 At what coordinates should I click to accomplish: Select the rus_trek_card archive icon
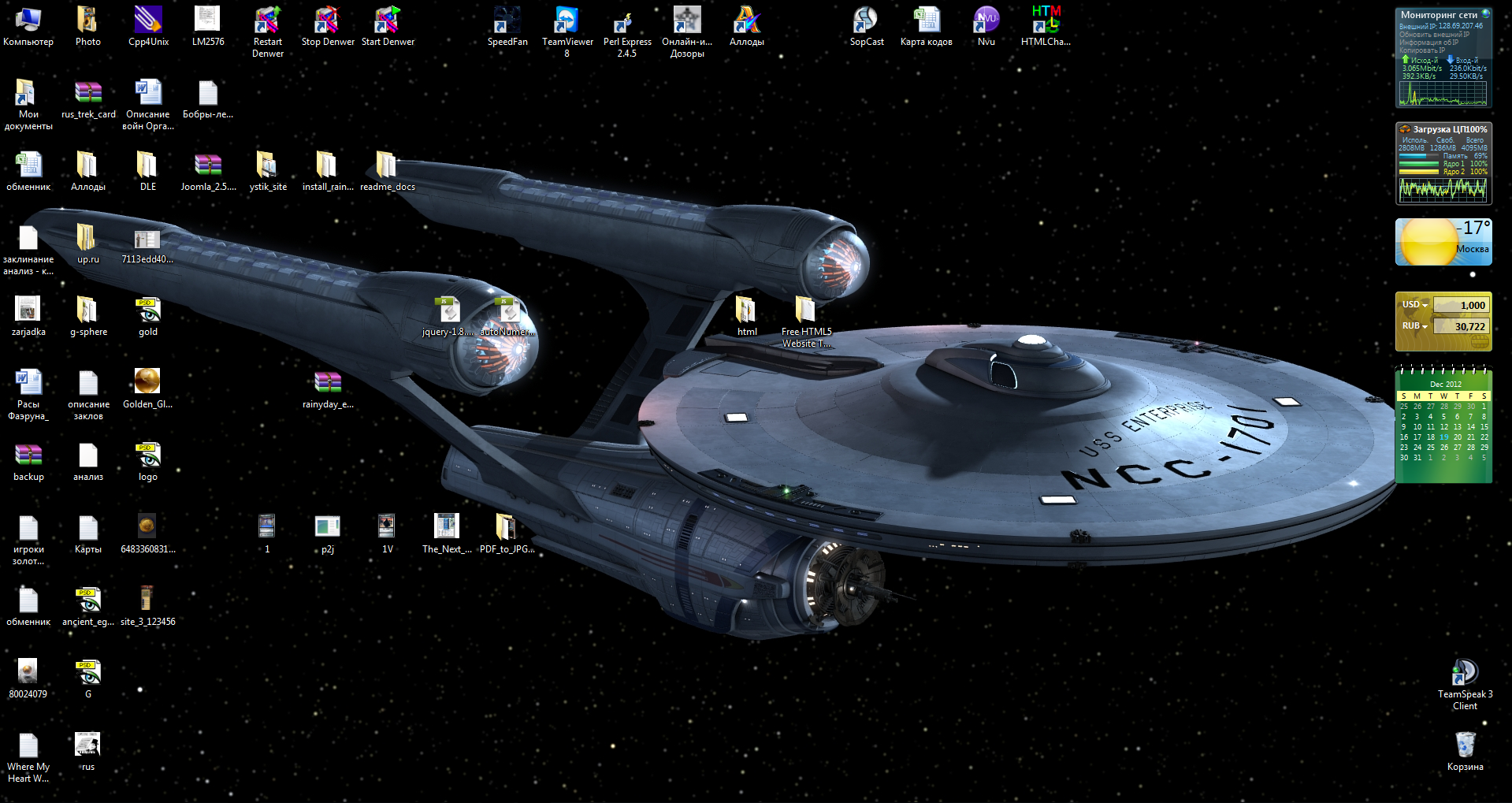tap(88, 99)
